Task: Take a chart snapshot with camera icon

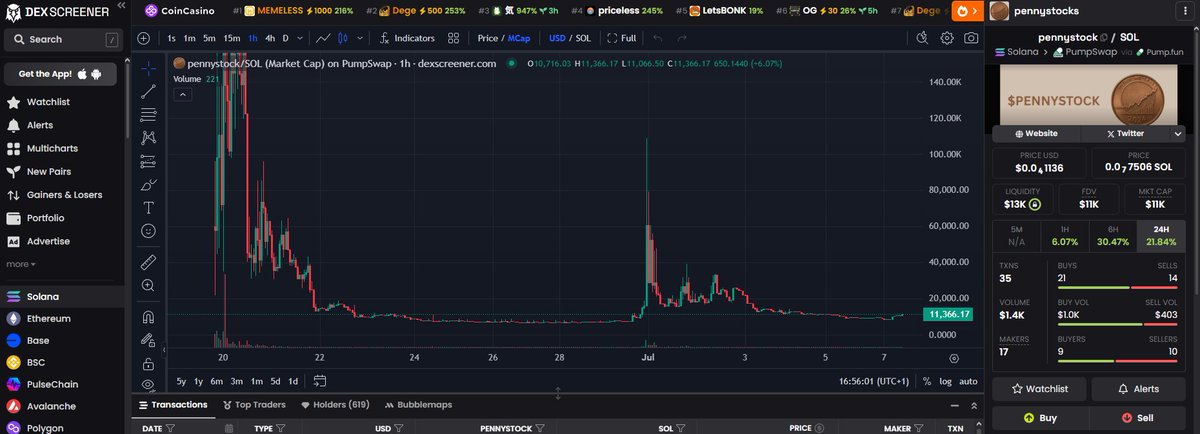Action: coord(971,38)
